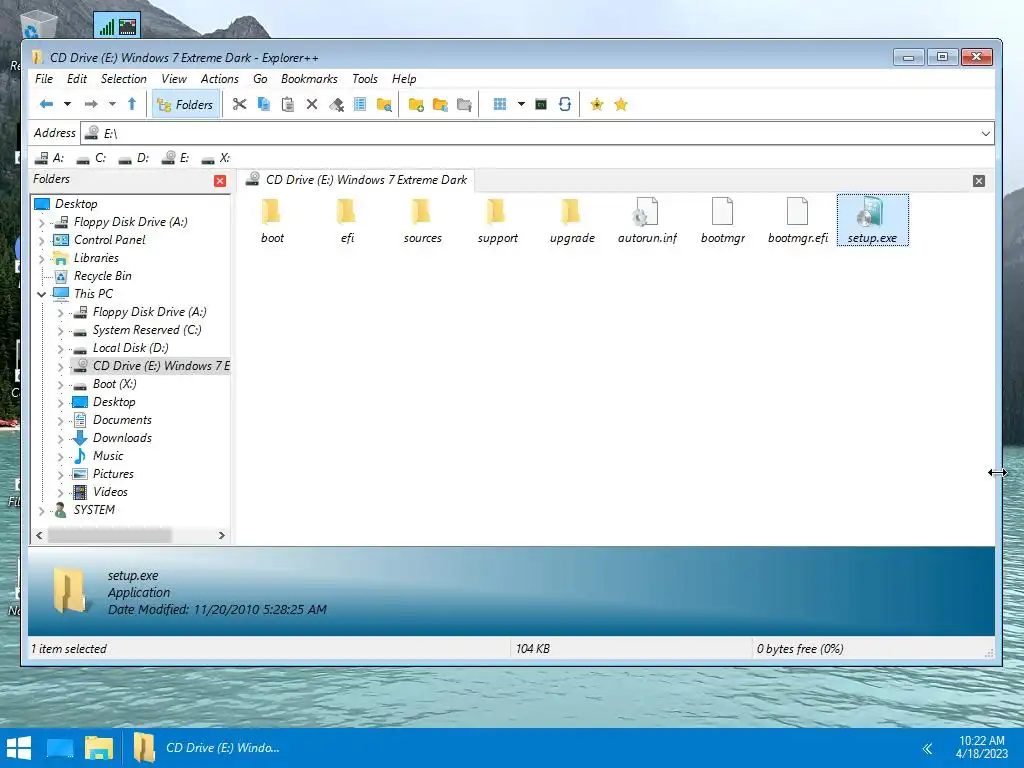1024x768 pixels.
Task: Select the upgrade folder
Action: coord(572,221)
